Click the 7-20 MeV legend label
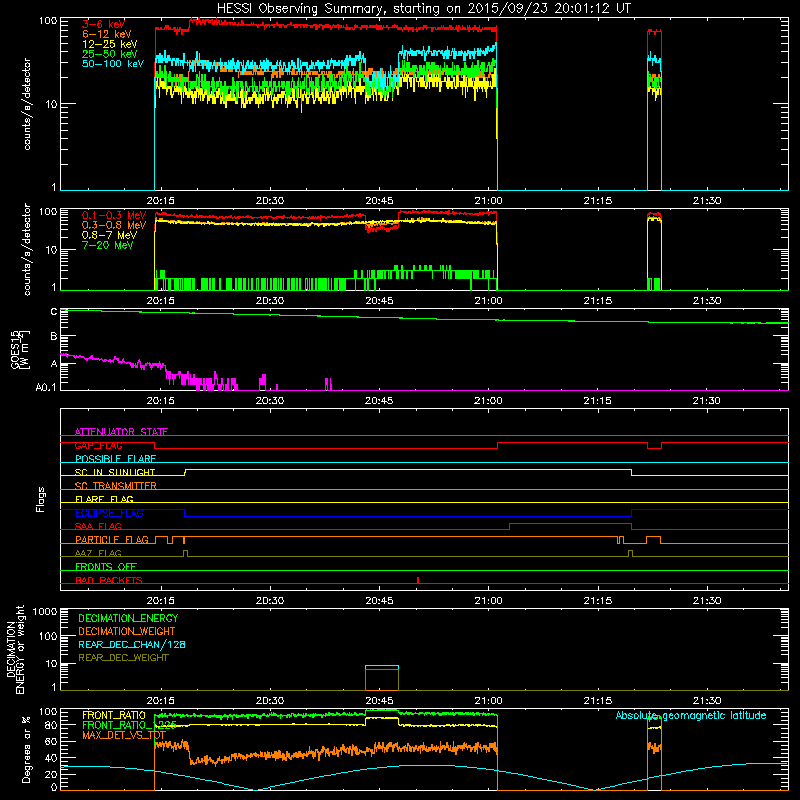 (x=108, y=245)
